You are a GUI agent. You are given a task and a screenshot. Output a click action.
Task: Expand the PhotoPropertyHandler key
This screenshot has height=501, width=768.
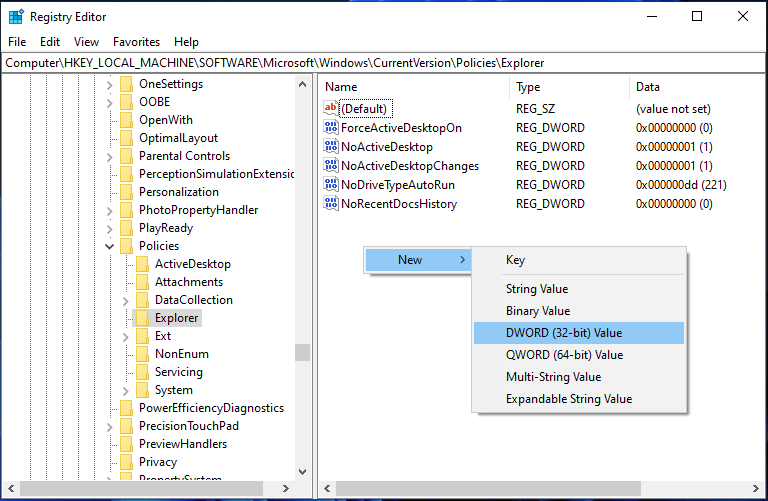[110, 211]
